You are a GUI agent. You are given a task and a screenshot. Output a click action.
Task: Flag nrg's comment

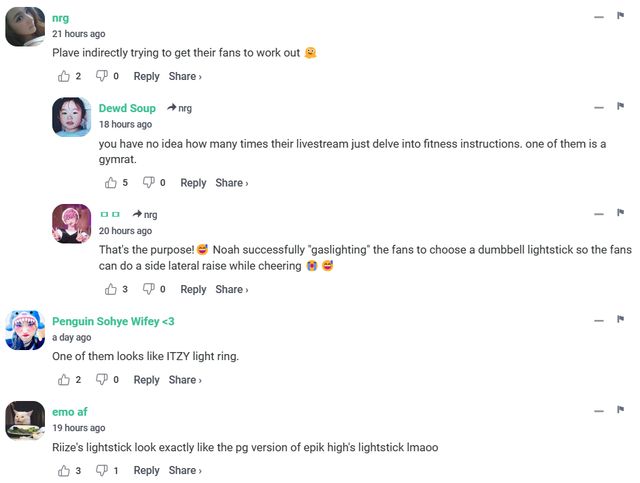[x=620, y=16]
